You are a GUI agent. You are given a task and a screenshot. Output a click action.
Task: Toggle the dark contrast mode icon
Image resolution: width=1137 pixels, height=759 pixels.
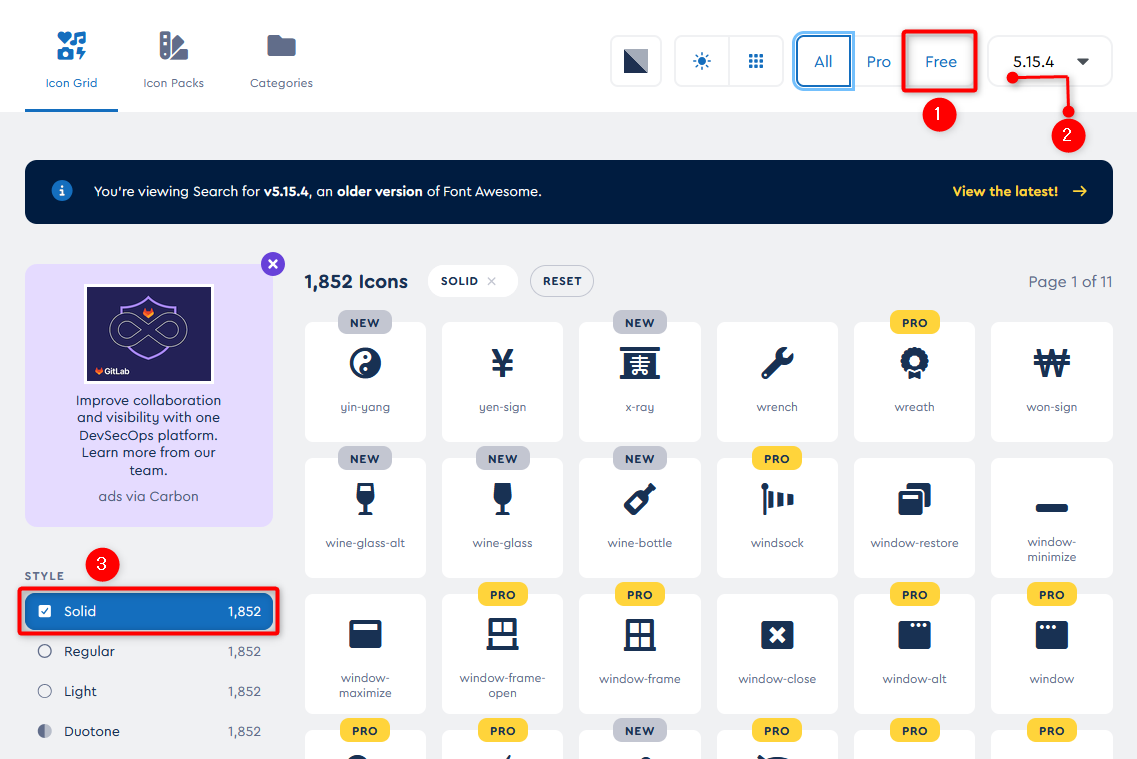pyautogui.click(x=636, y=62)
